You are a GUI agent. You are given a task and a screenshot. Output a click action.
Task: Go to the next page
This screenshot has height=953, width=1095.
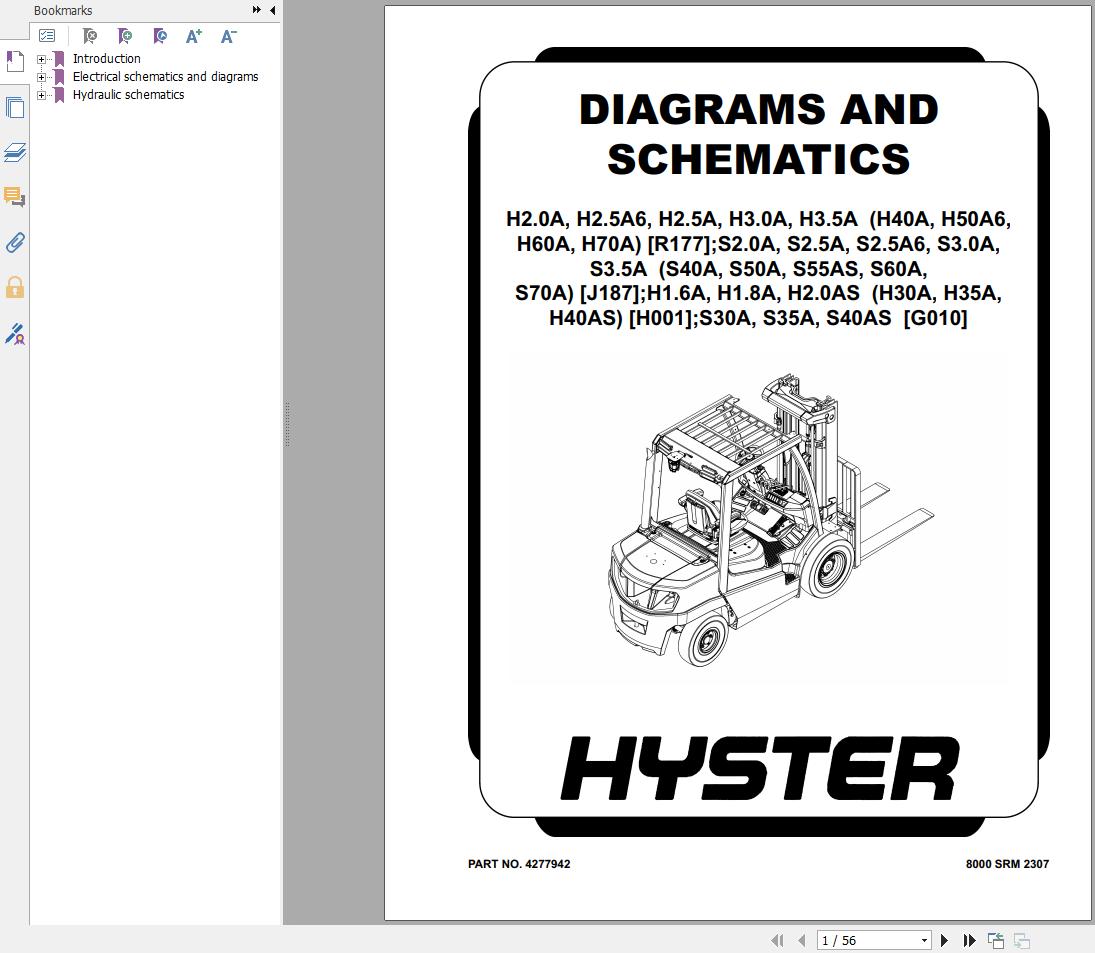pyautogui.click(x=944, y=940)
